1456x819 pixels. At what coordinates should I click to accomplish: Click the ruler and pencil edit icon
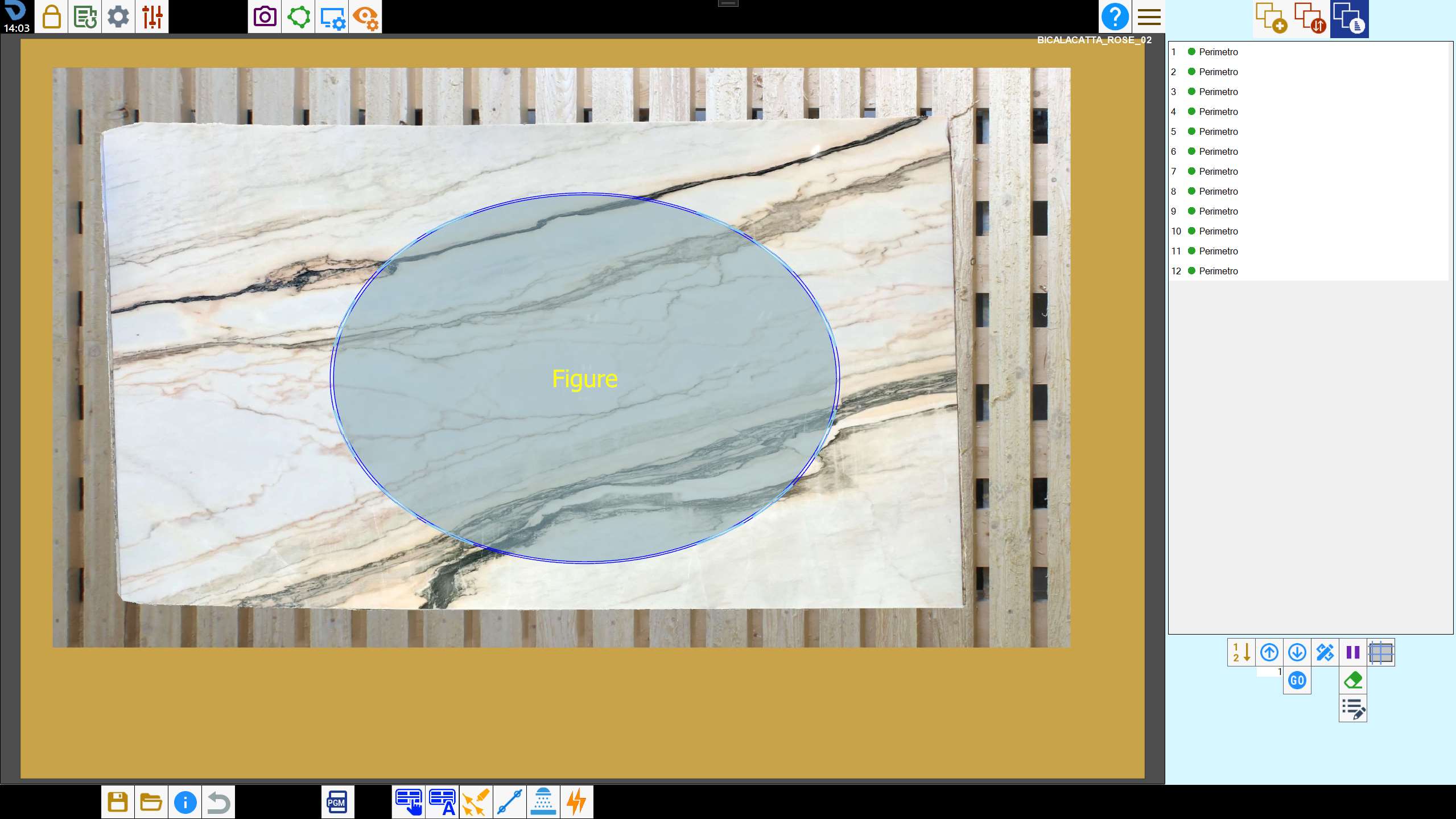pyautogui.click(x=1325, y=652)
